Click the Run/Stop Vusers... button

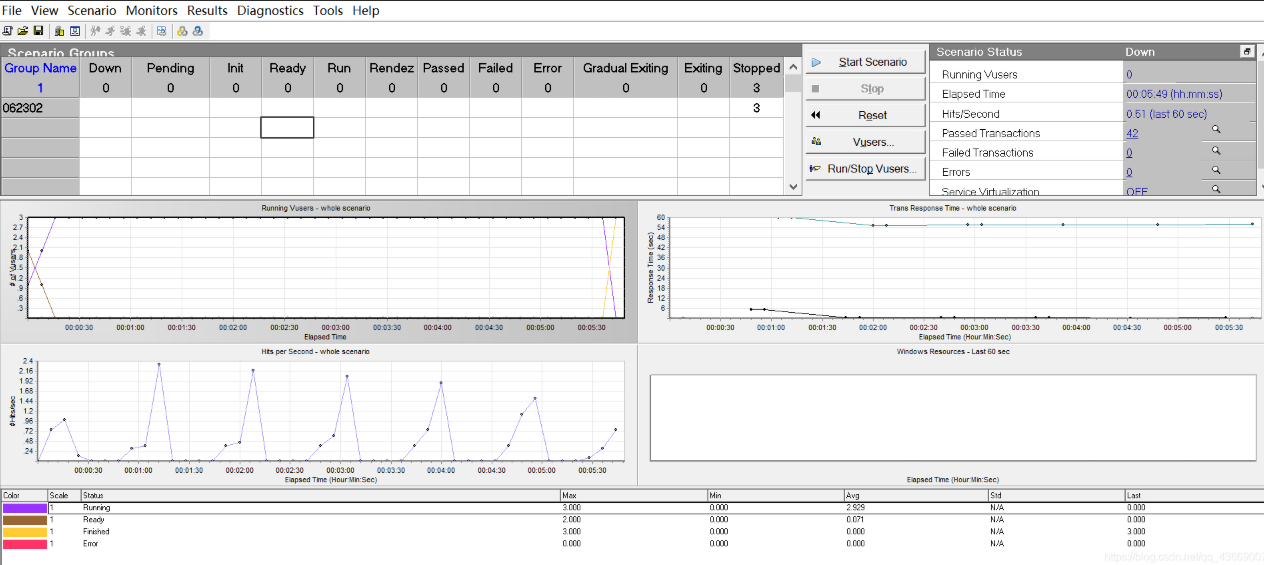coord(865,169)
